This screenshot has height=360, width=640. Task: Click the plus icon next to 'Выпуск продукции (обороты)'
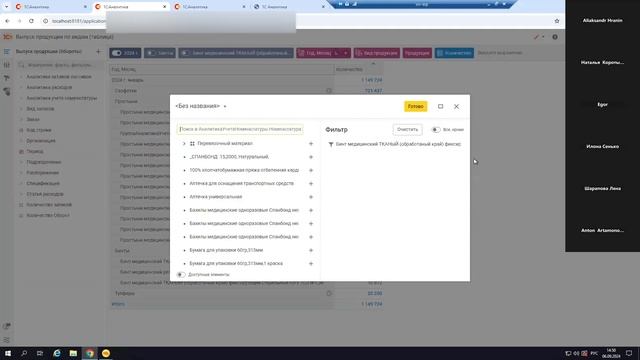pyautogui.click(x=98, y=51)
